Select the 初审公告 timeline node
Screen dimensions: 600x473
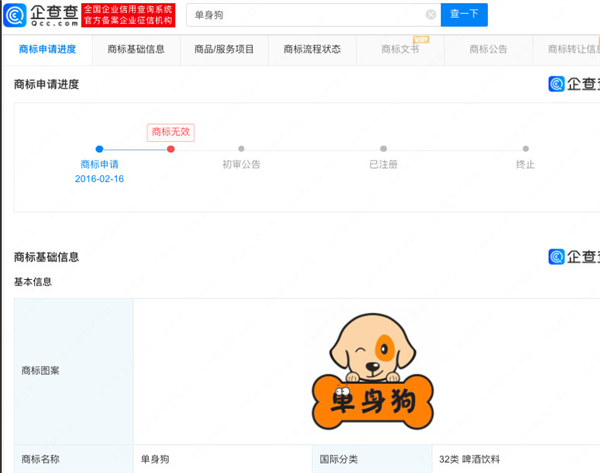pos(241,149)
